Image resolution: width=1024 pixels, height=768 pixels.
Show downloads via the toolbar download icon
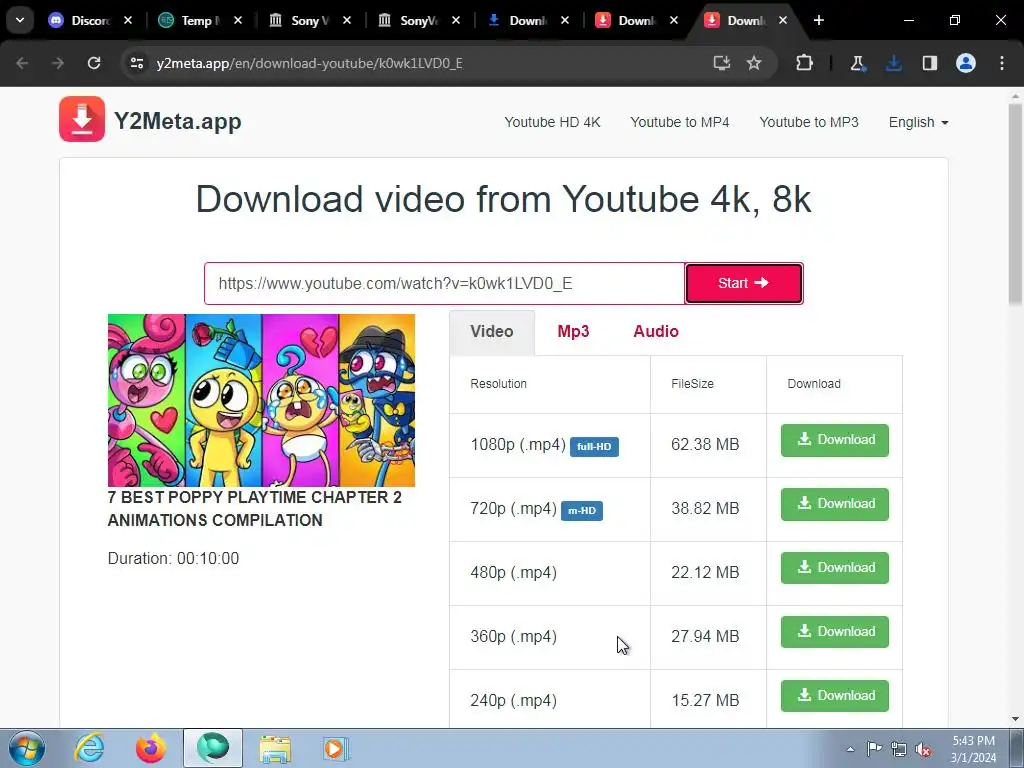point(893,63)
